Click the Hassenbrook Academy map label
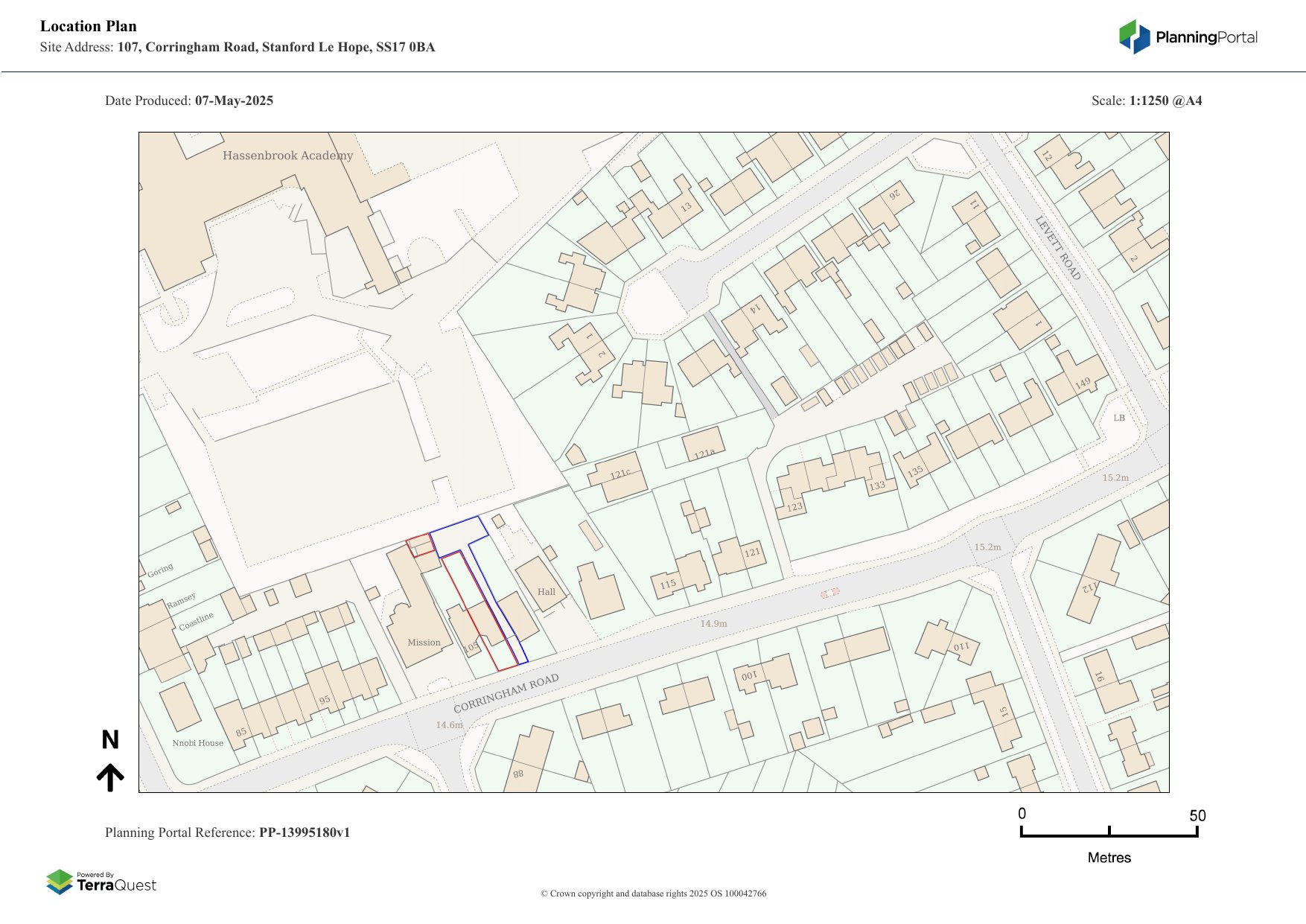This screenshot has height=924, width=1306. pos(287,156)
